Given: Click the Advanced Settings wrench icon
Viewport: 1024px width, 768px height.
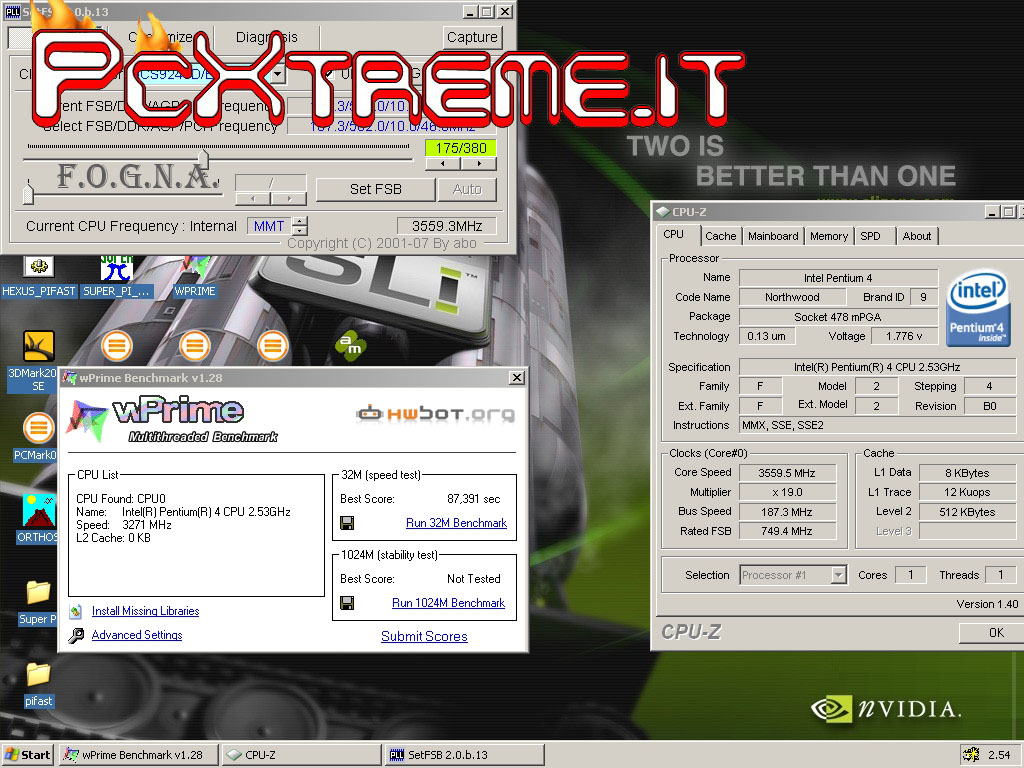Looking at the screenshot, I should point(76,635).
